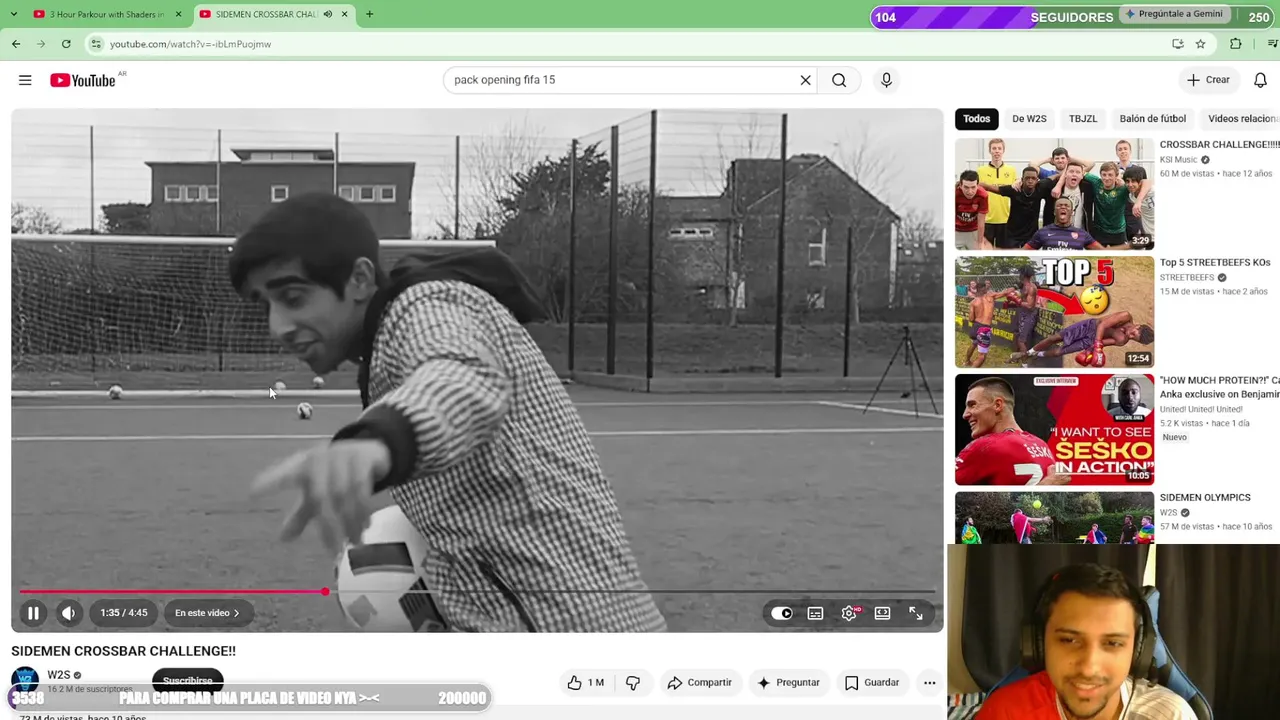Seek on the red video progress bar

[477, 592]
